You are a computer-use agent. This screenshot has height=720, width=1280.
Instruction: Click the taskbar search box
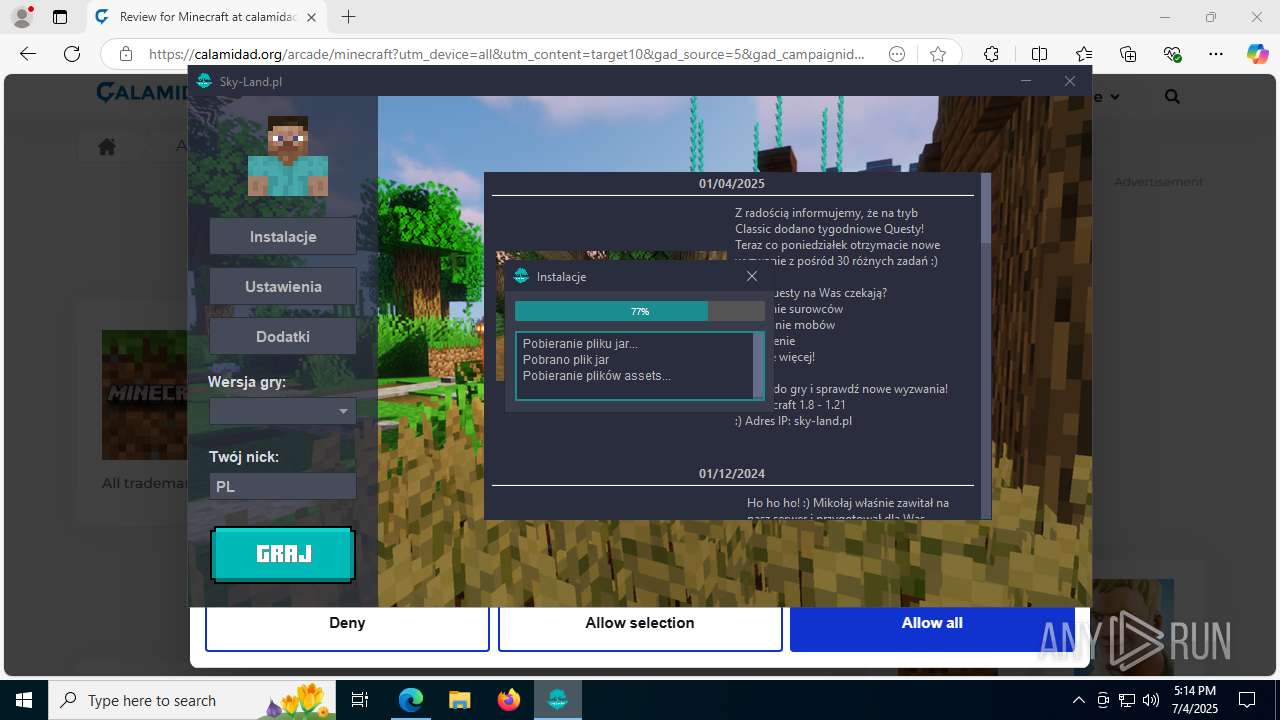pyautogui.click(x=194, y=700)
